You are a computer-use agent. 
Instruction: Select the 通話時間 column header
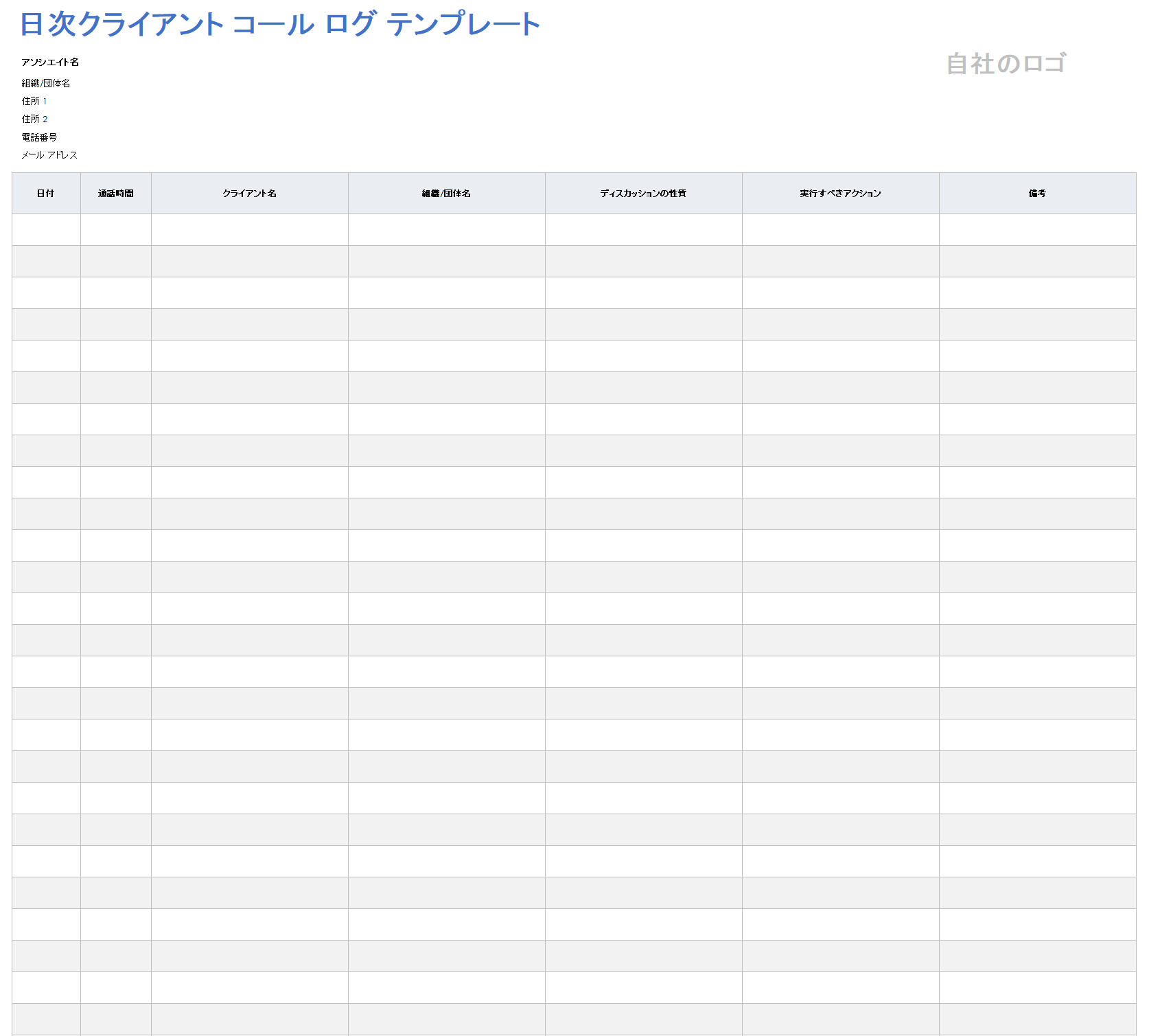pyautogui.click(x=116, y=194)
